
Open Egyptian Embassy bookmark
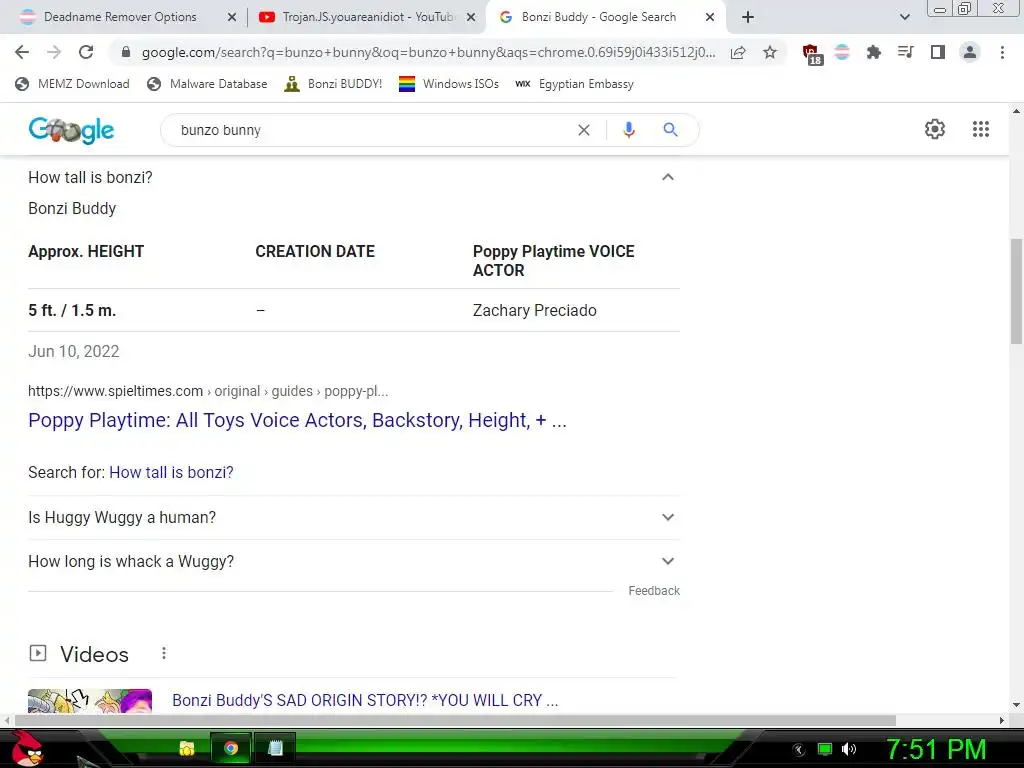point(574,84)
